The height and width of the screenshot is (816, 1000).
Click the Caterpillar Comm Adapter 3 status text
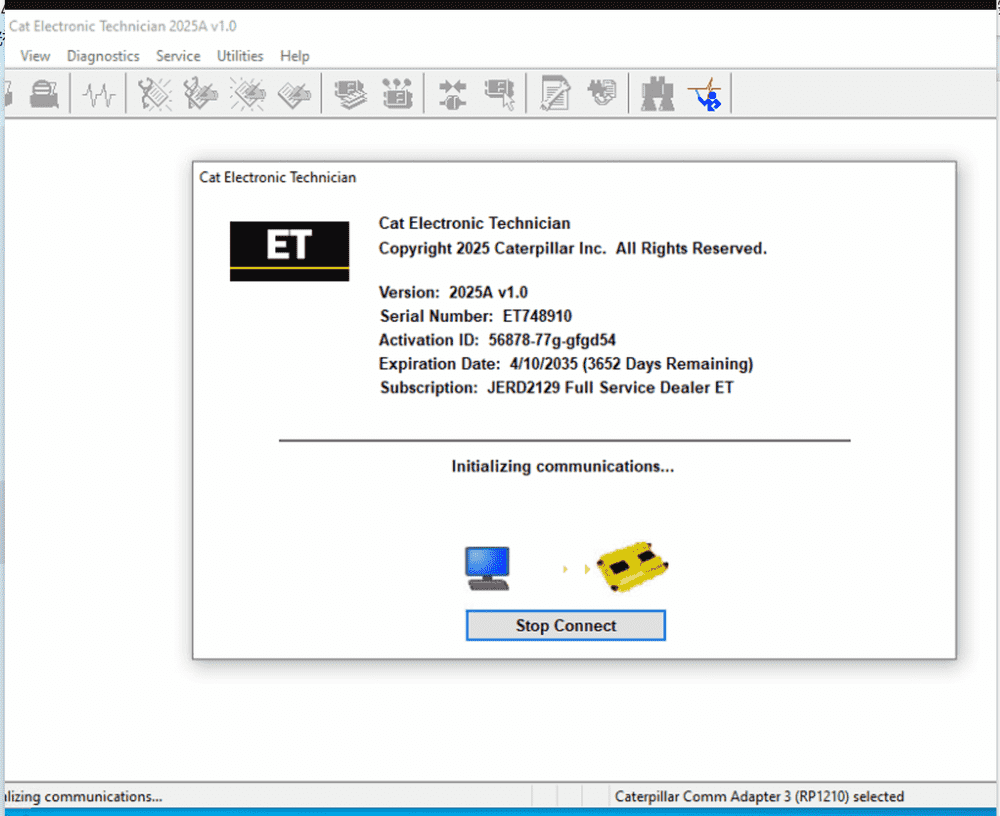click(x=759, y=797)
